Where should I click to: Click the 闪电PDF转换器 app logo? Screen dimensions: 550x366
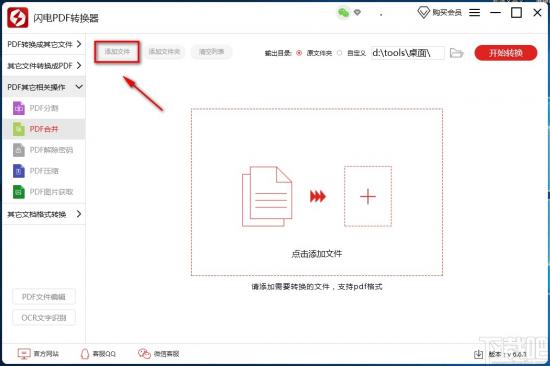pyautogui.click(x=18, y=17)
